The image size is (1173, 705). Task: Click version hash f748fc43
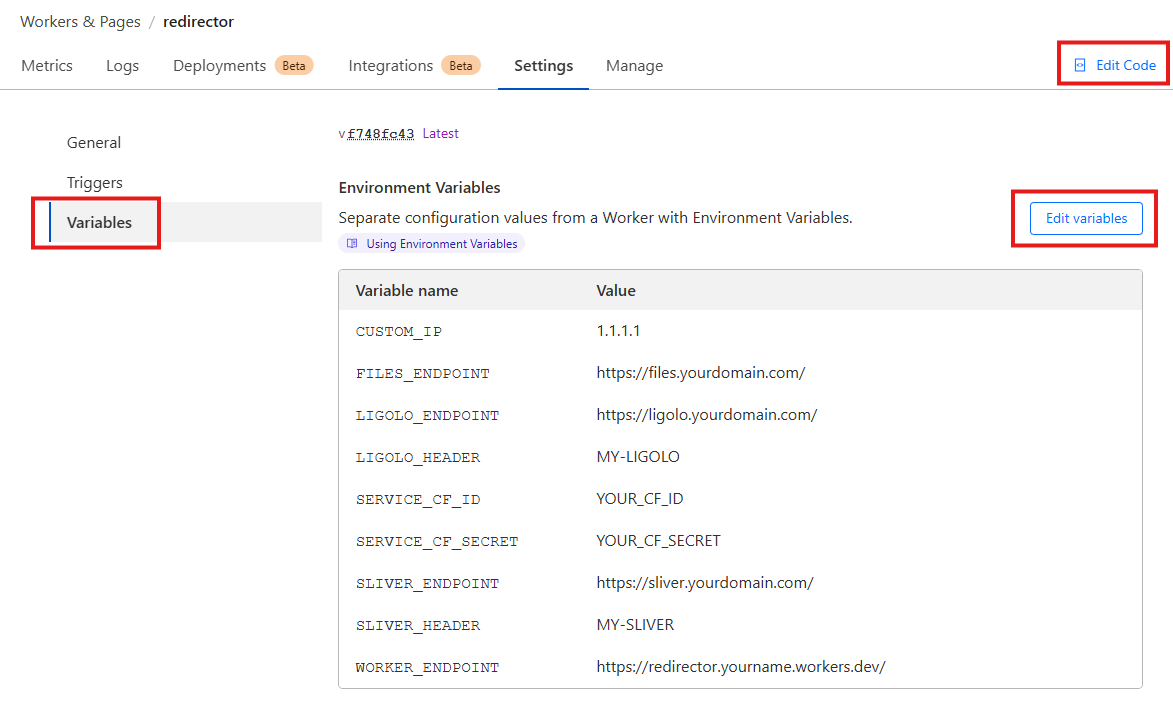(380, 134)
